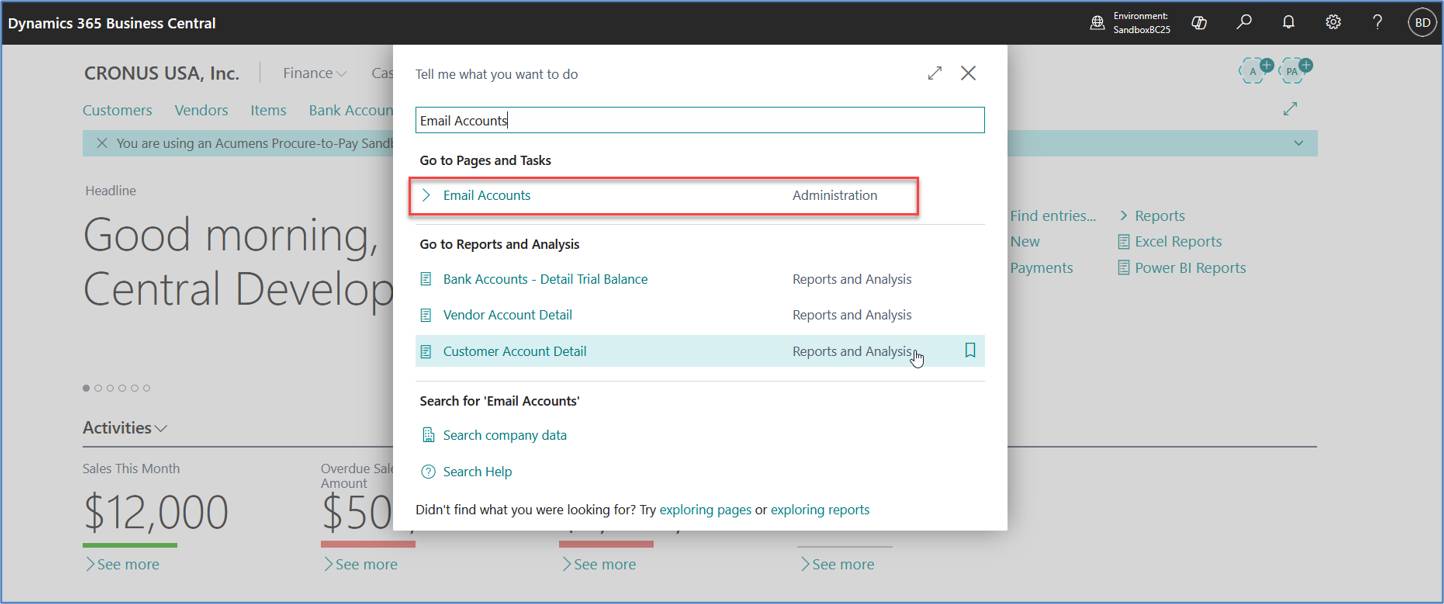Click the Tell me search input field

pyautogui.click(x=700, y=120)
